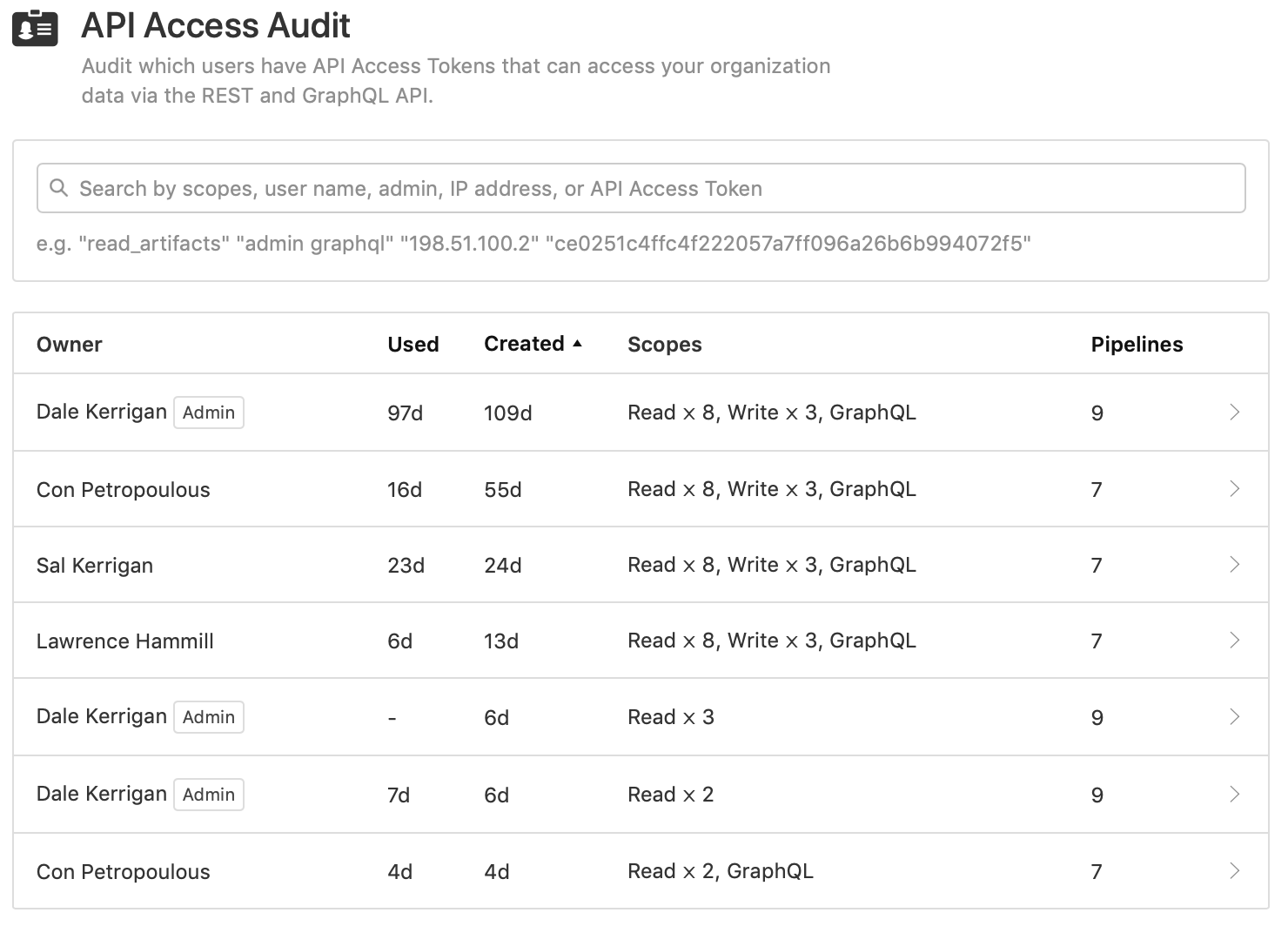Select owner name Sal Kerrigan
1288x926 pixels.
pyautogui.click(x=95, y=566)
